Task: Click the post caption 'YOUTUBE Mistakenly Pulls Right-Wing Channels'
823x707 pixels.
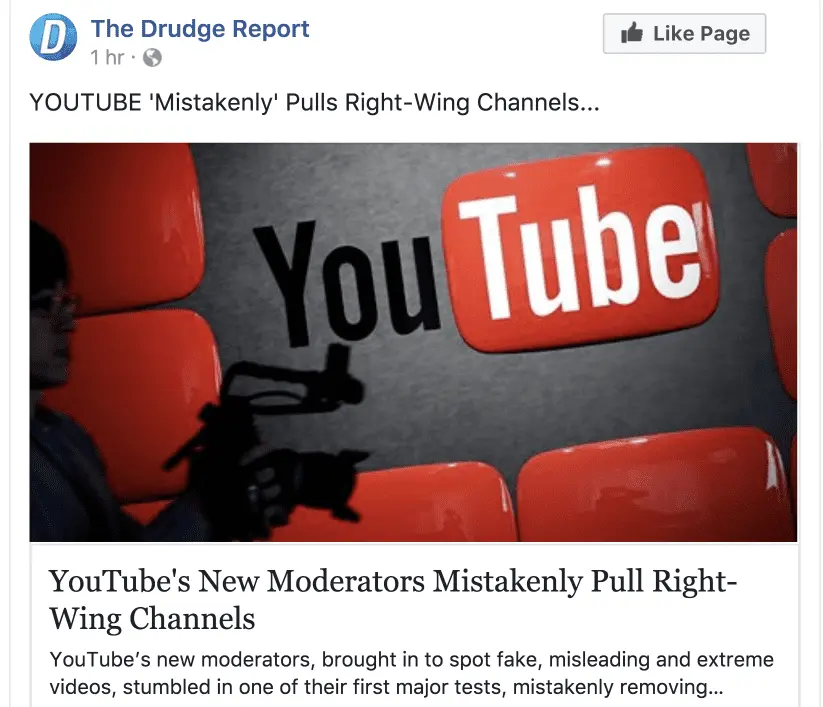Action: point(314,102)
